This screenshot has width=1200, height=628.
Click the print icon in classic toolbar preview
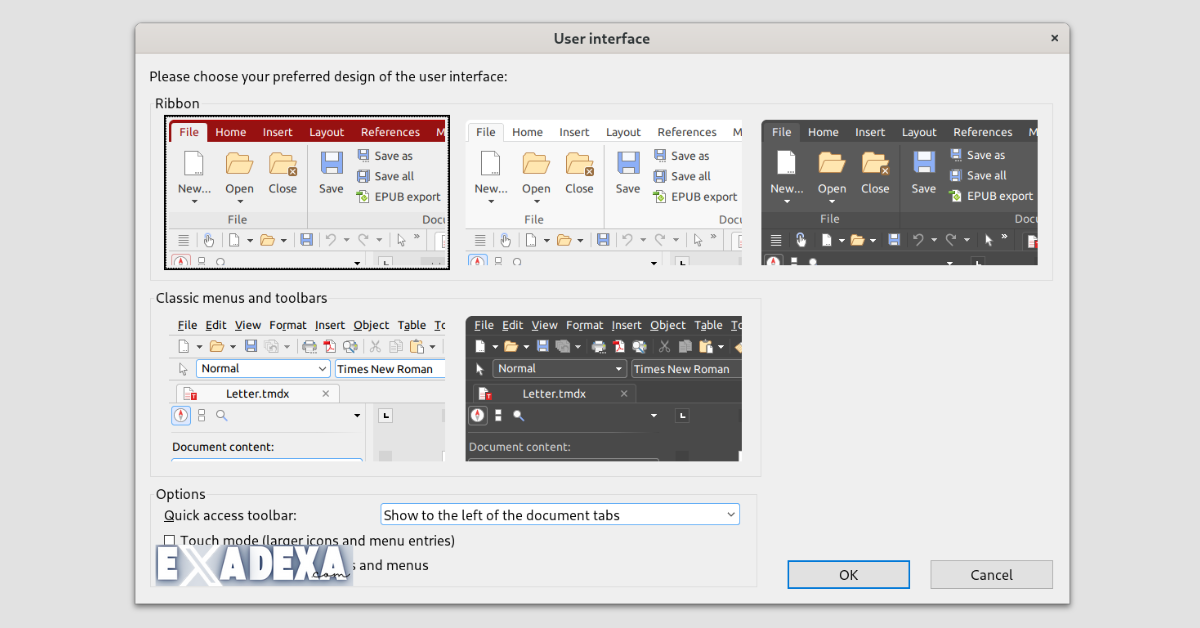[311, 346]
